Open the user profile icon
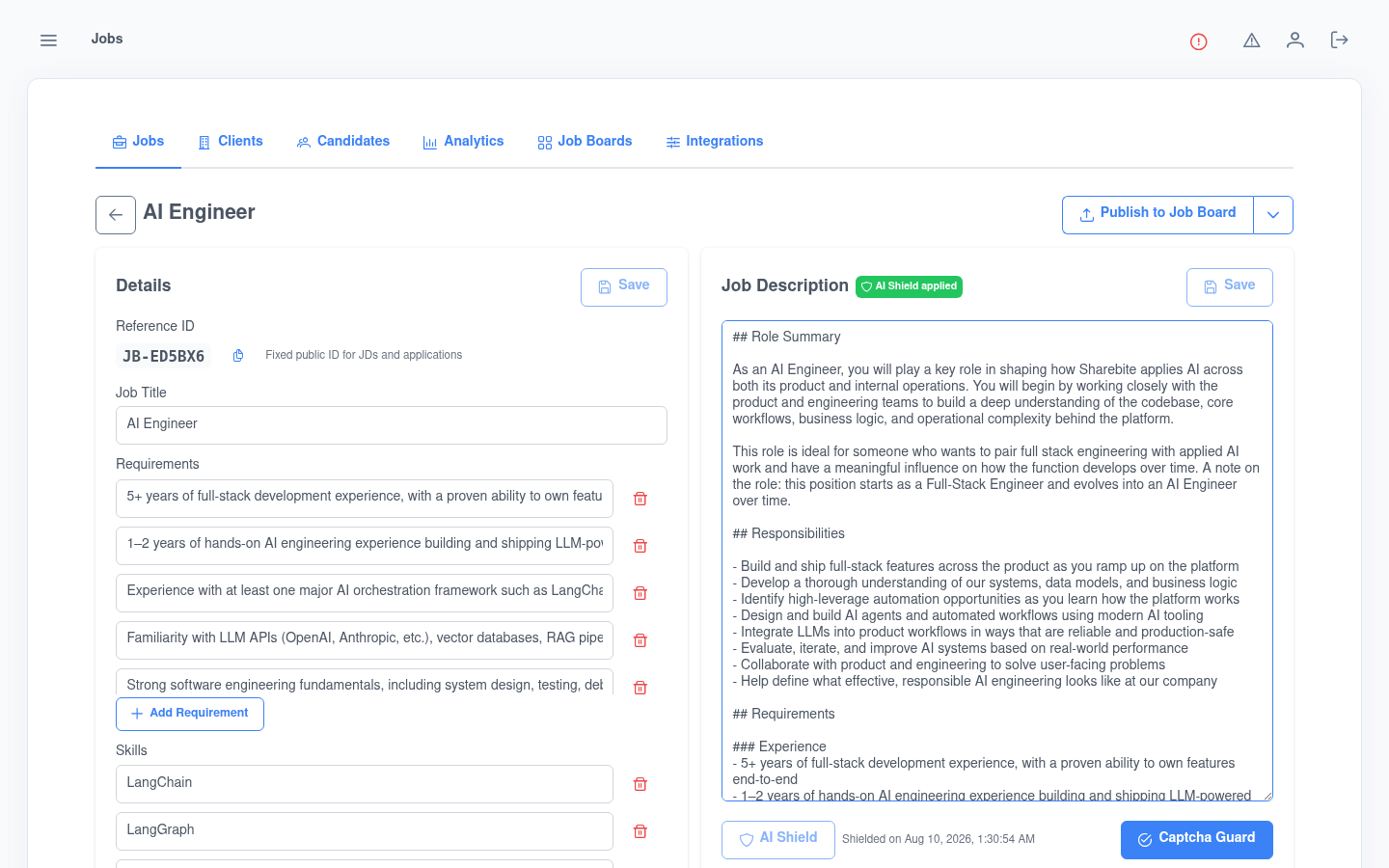Viewport: 1389px width, 868px height. (x=1295, y=40)
